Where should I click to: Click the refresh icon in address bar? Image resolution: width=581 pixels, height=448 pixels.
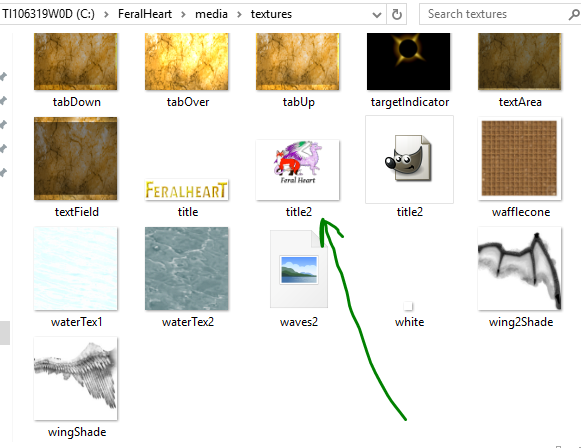coord(396,14)
